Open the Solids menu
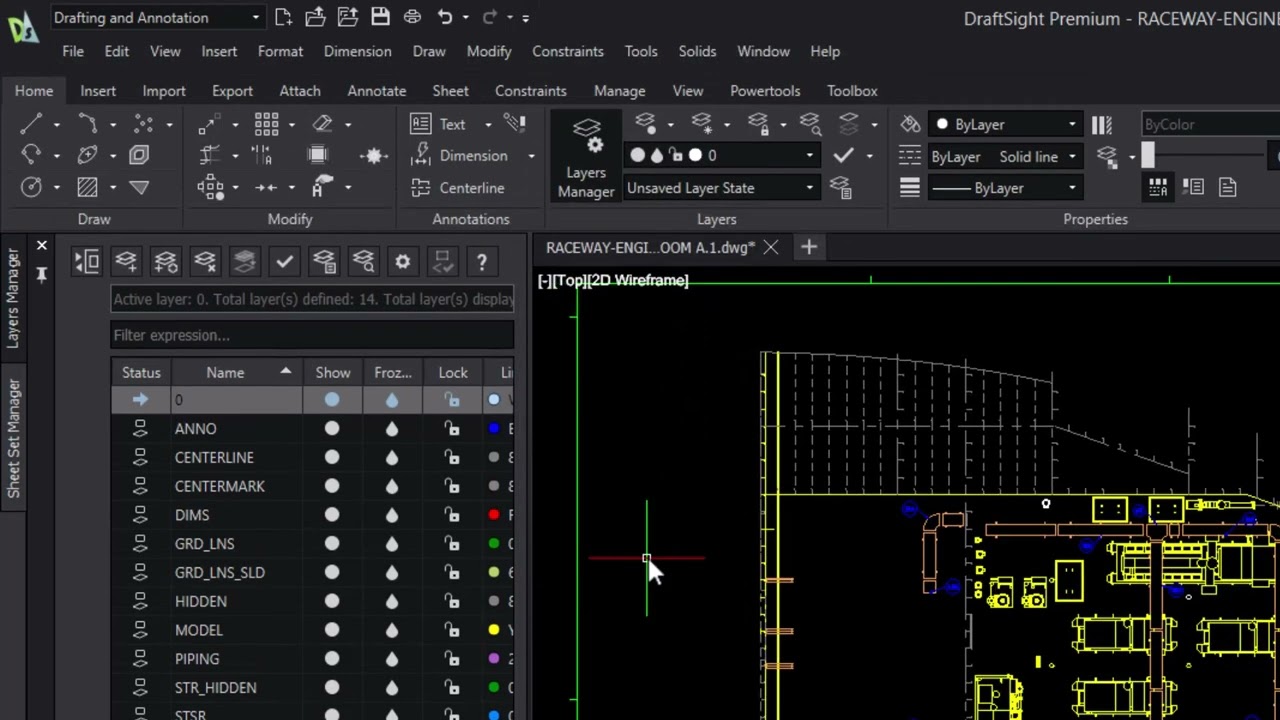The width and height of the screenshot is (1280, 720). coord(697,51)
